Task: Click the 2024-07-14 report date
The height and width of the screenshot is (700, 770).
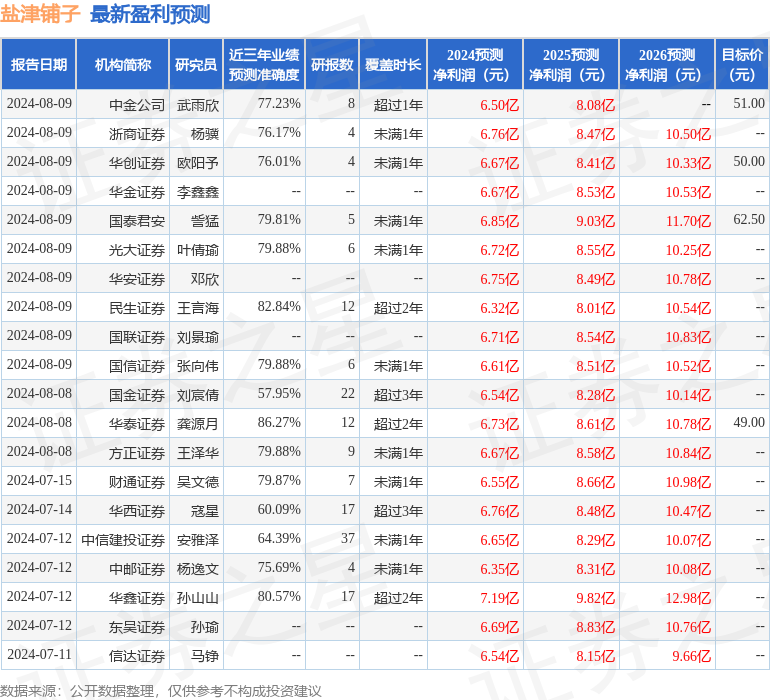Action: 39,509
